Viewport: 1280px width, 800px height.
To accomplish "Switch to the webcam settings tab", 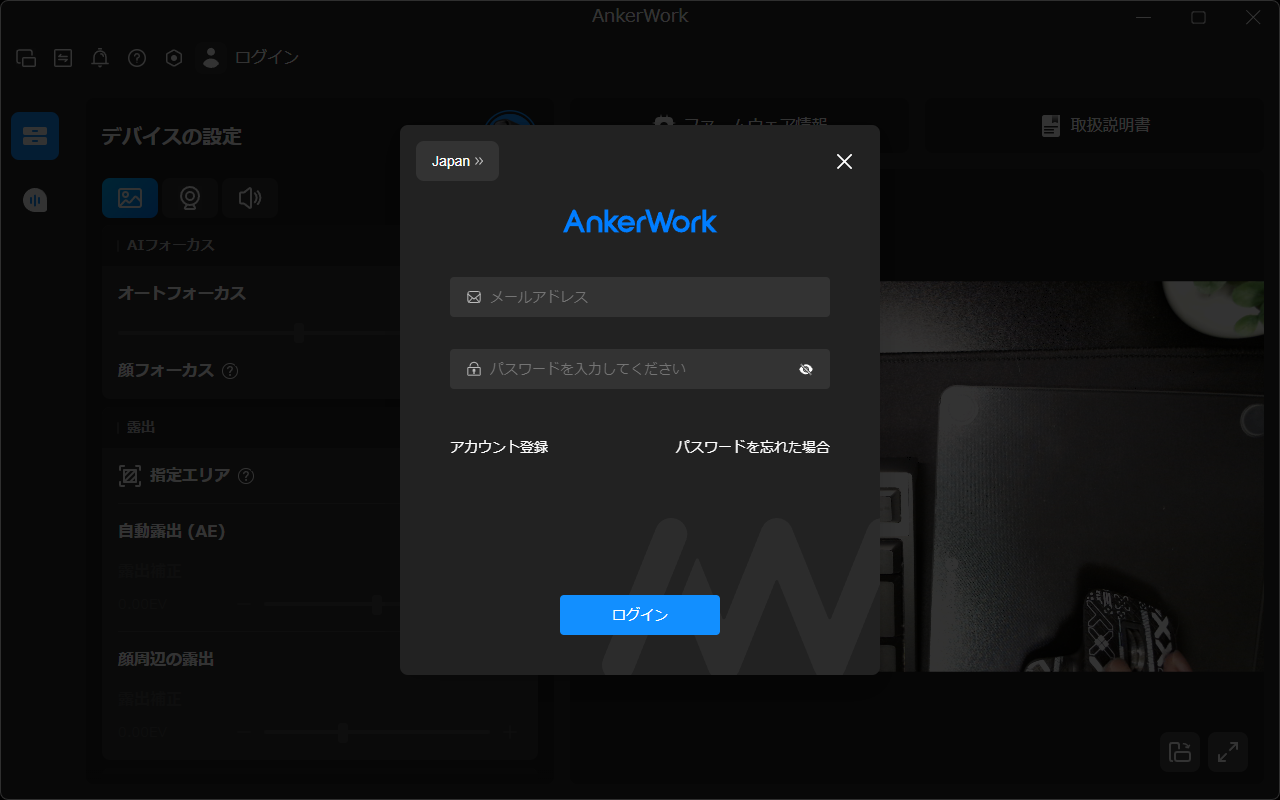I will [189, 198].
